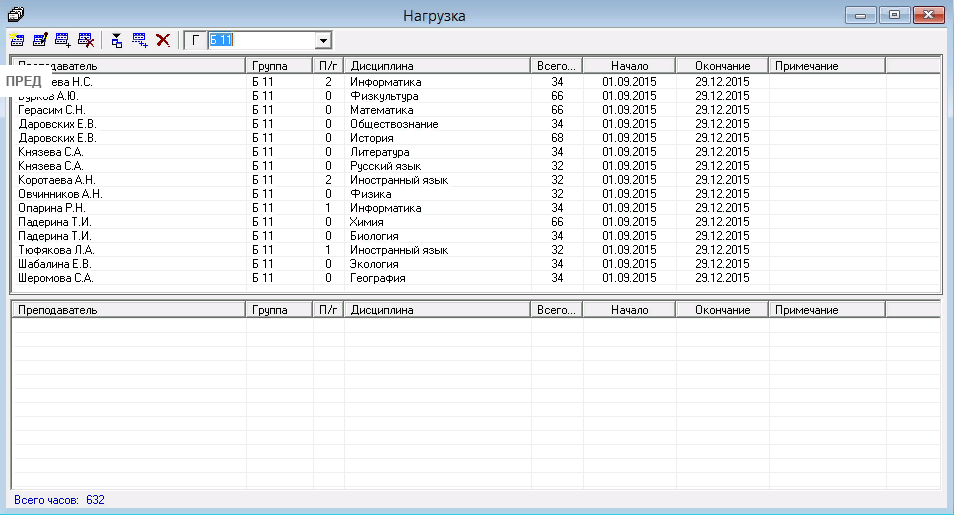
Task: Click the add row icon with black plus
Action: click(x=64, y=40)
